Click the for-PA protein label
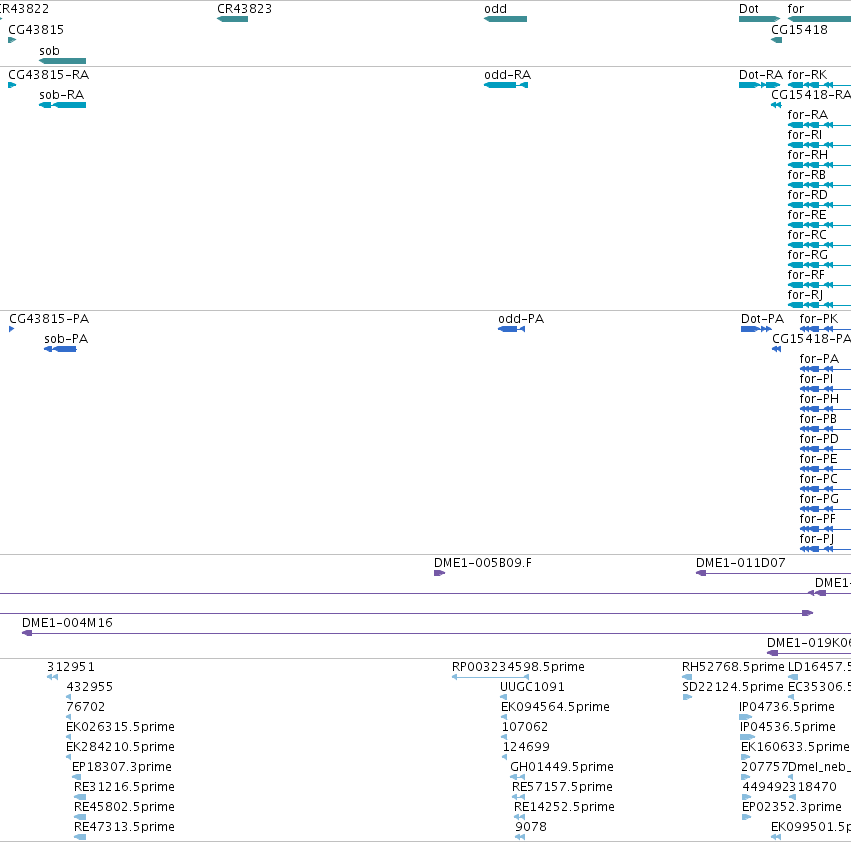The height and width of the screenshot is (842, 851). click(820, 359)
